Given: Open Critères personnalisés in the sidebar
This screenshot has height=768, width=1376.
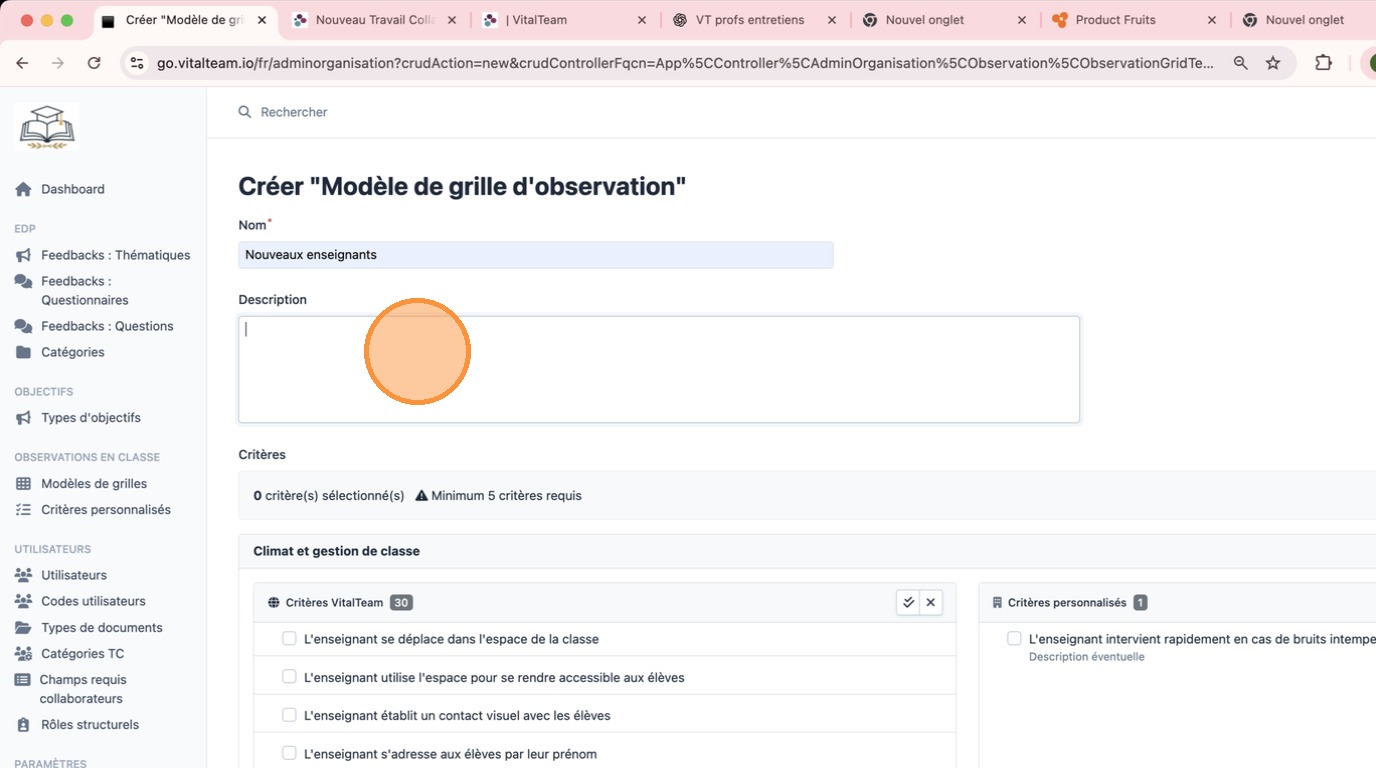Looking at the screenshot, I should [x=105, y=510].
